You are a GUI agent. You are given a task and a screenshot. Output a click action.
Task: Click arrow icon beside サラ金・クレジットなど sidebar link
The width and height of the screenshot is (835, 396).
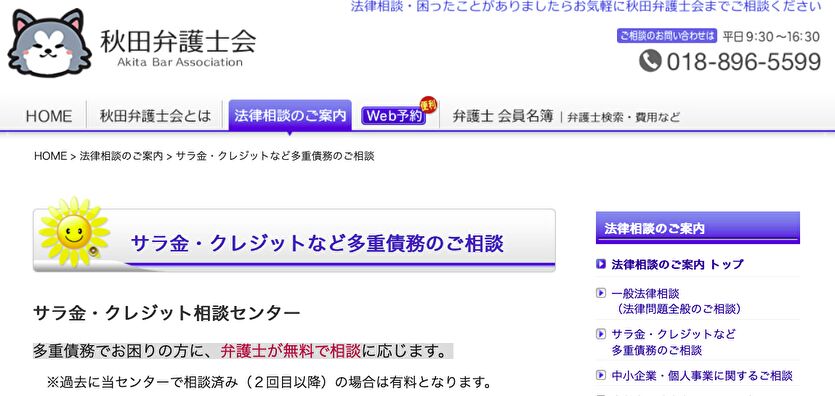601,334
